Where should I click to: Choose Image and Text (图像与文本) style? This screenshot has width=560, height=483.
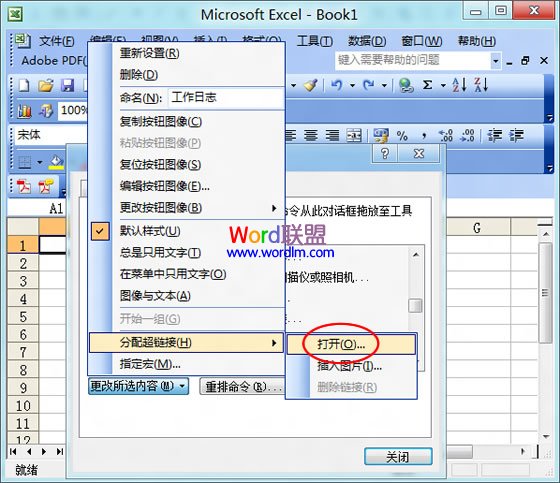click(155, 296)
